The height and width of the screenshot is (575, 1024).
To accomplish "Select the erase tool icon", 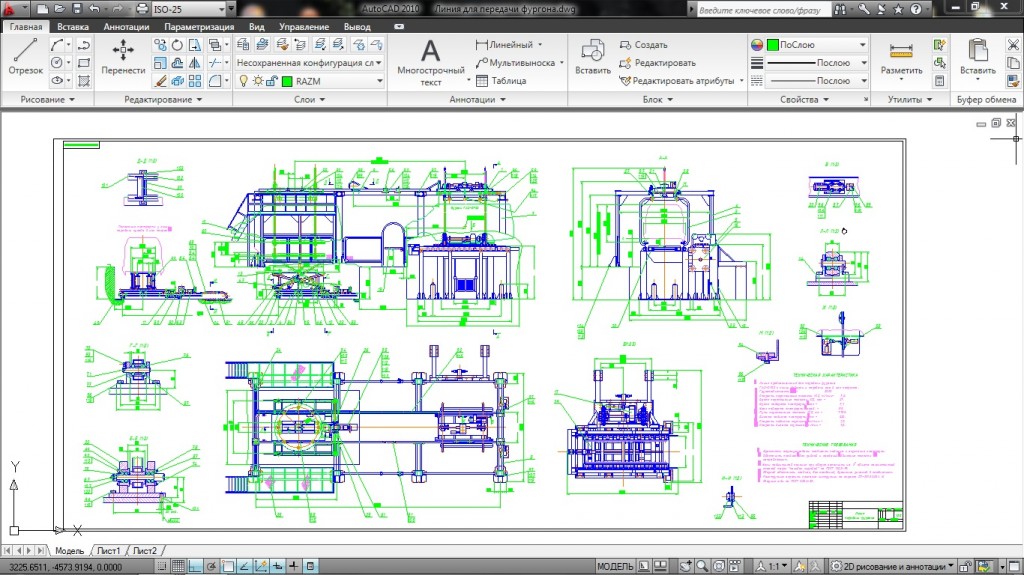I will coord(160,81).
